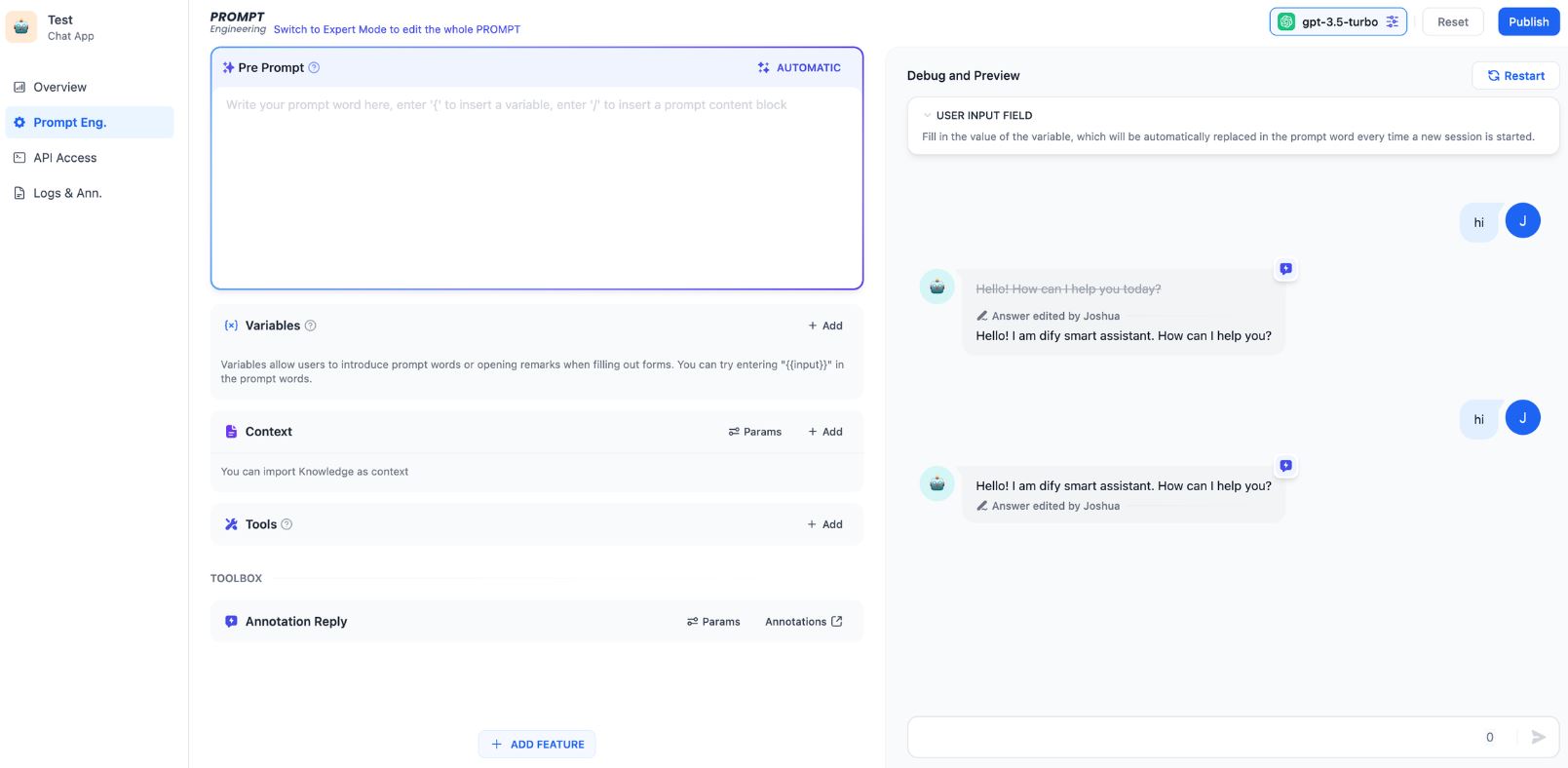Focus the chat message input box
1568x768 pixels.
1189,738
